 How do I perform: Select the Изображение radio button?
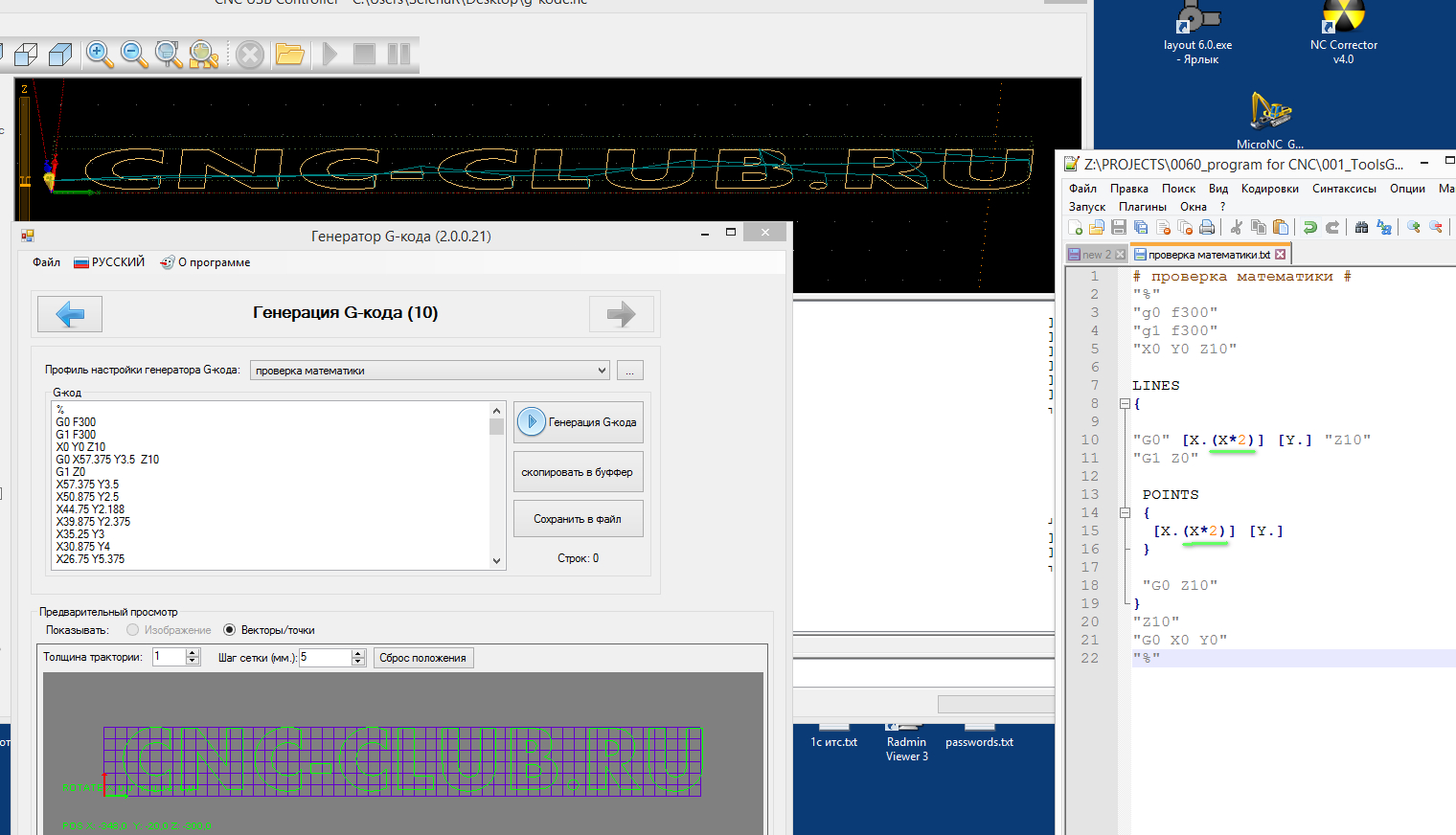click(133, 630)
